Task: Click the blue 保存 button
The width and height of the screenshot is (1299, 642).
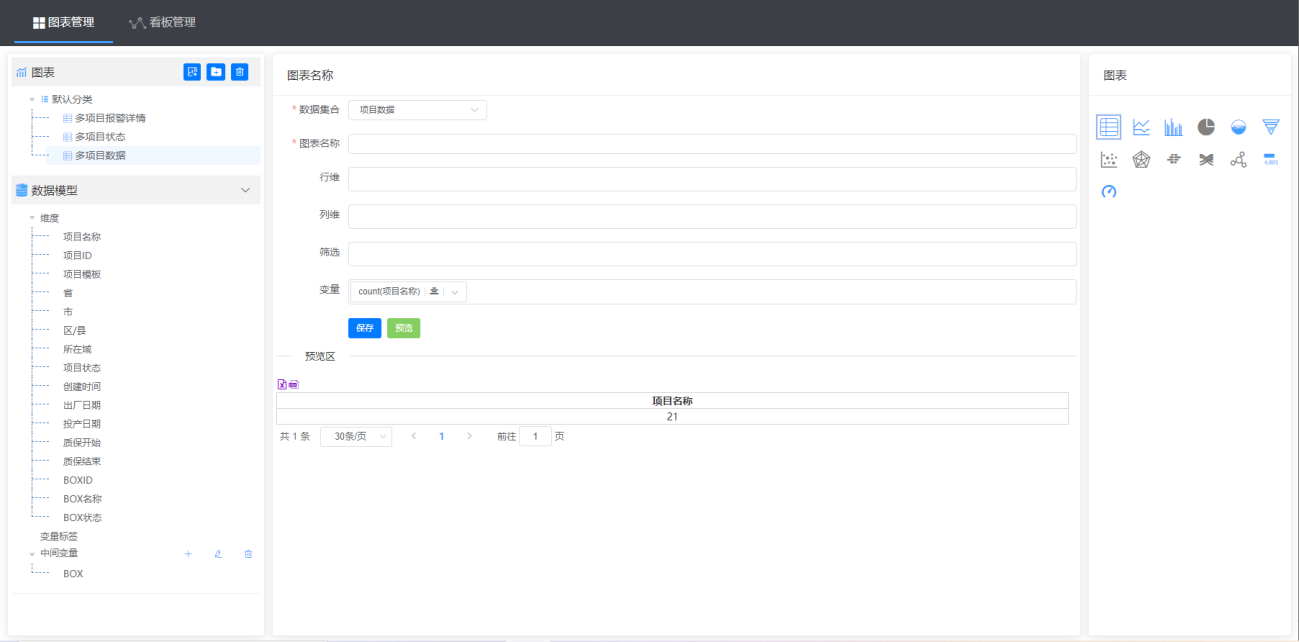Action: (x=364, y=328)
